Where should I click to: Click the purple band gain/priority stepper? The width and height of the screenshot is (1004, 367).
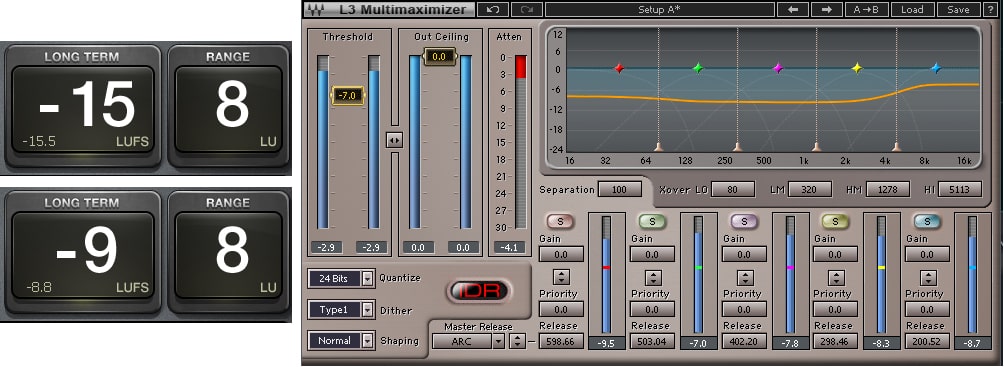tap(744, 277)
